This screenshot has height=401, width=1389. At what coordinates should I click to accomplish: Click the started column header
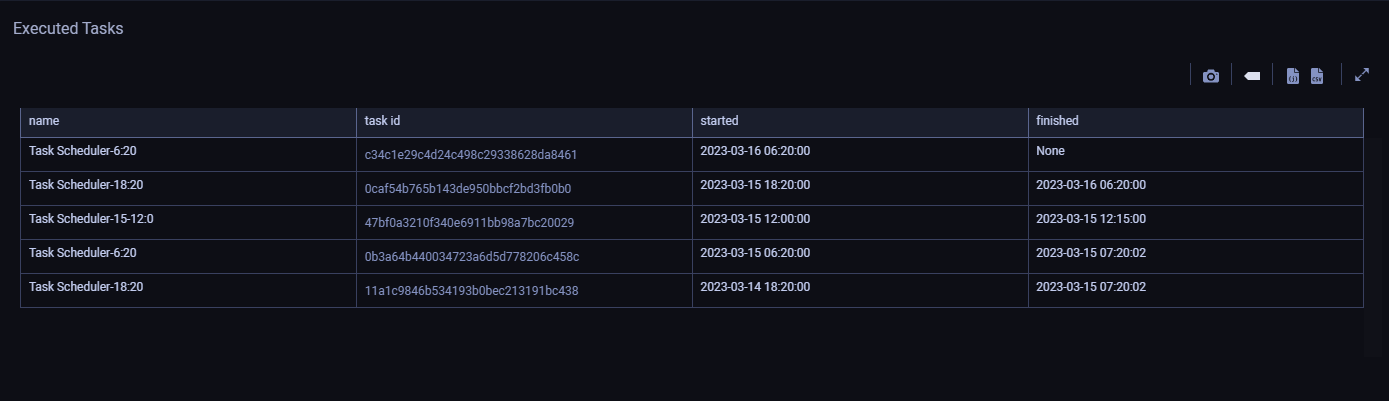[719, 121]
